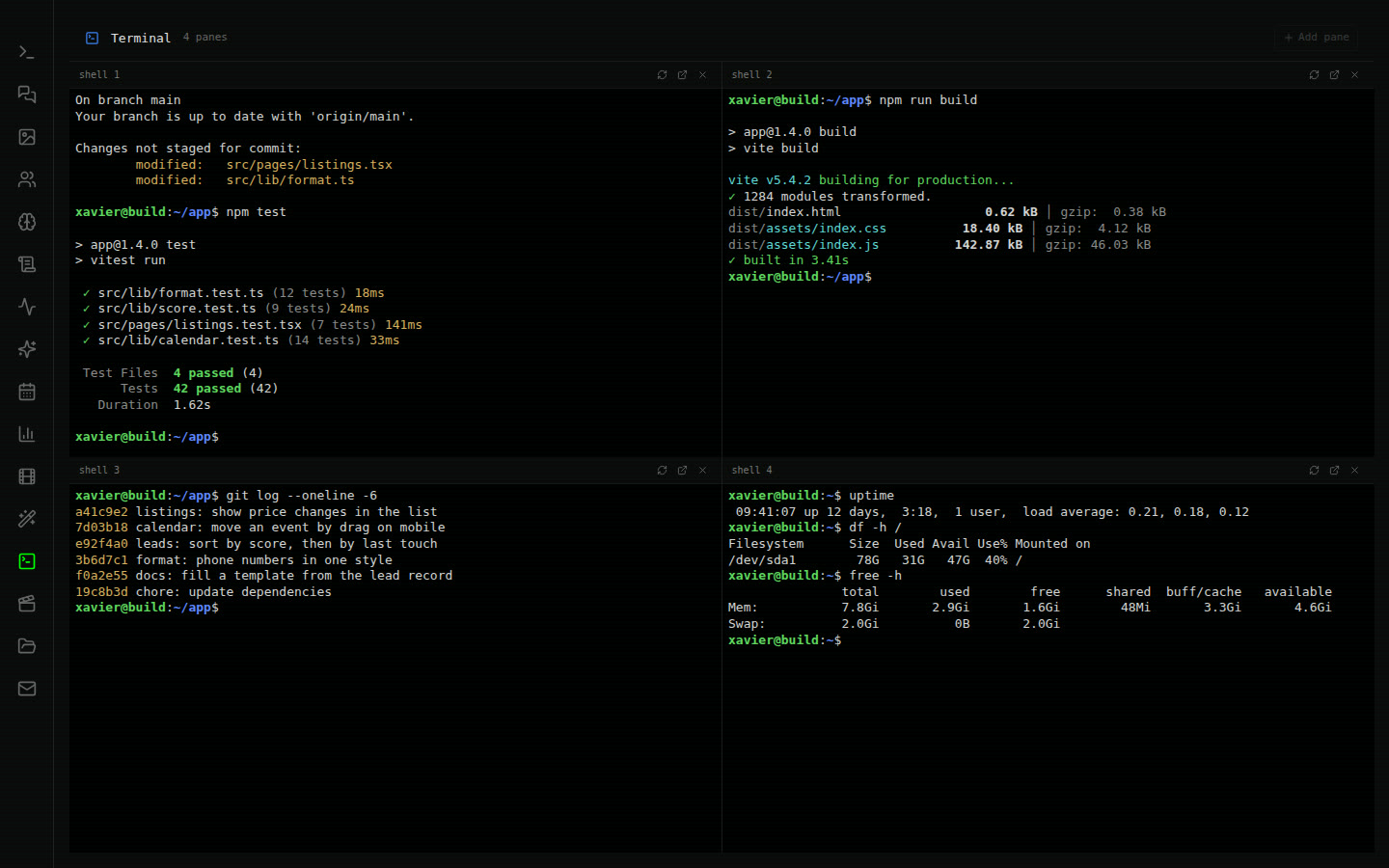Open the mail envelope sidebar icon
Image resolution: width=1389 pixels, height=868 pixels.
pos(27,689)
